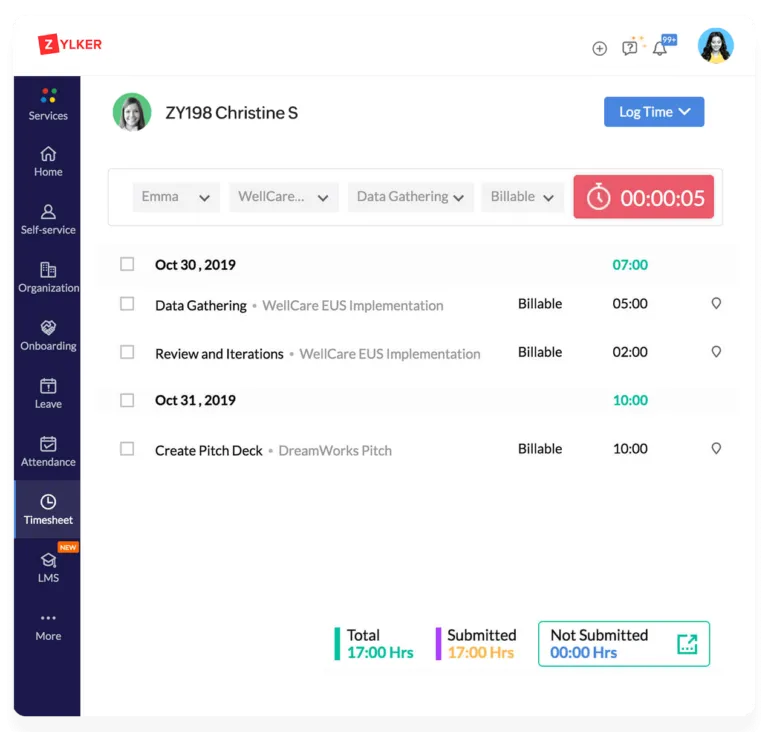Image resolution: width=768 pixels, height=732 pixels.
Task: Click location pin for Create Pitch Deck
Action: [716, 449]
